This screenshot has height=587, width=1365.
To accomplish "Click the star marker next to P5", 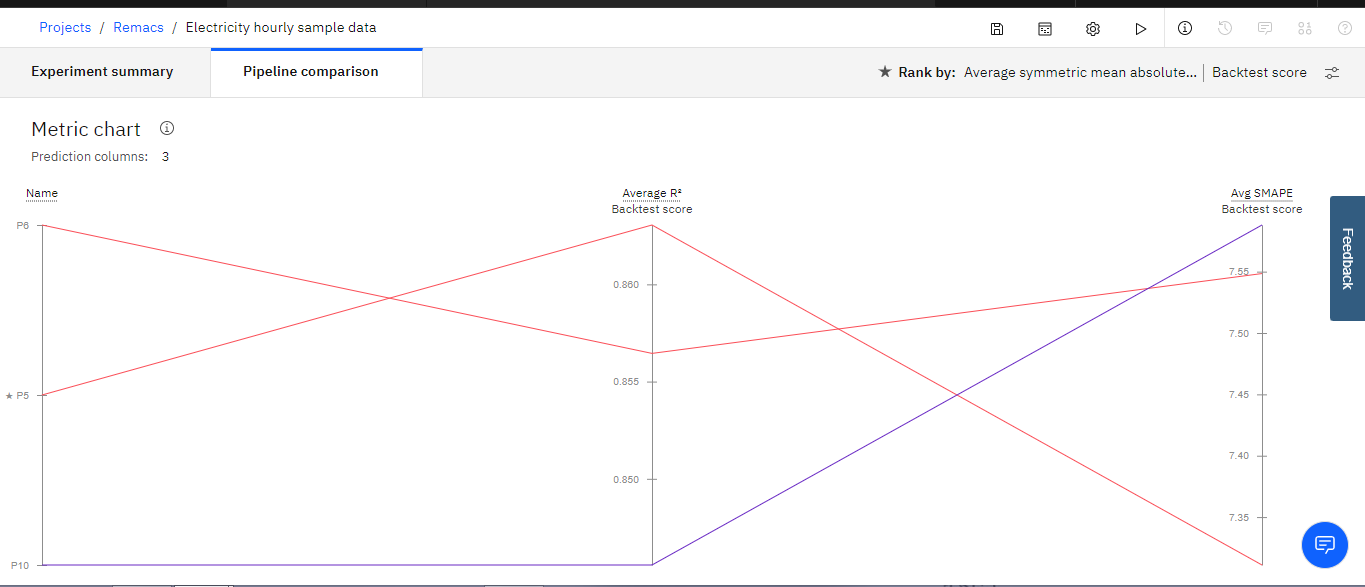I will click(9, 396).
